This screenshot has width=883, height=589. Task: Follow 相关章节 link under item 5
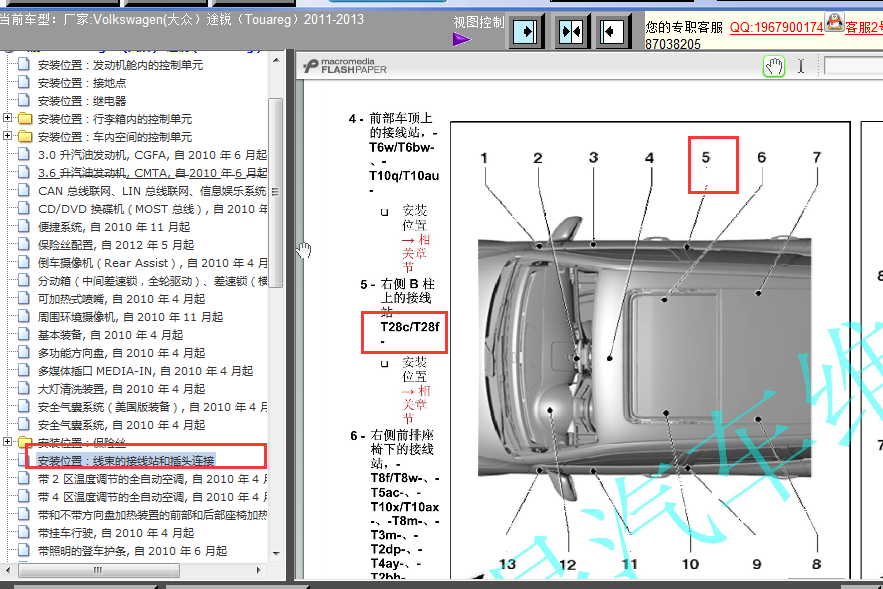pyautogui.click(x=415, y=404)
